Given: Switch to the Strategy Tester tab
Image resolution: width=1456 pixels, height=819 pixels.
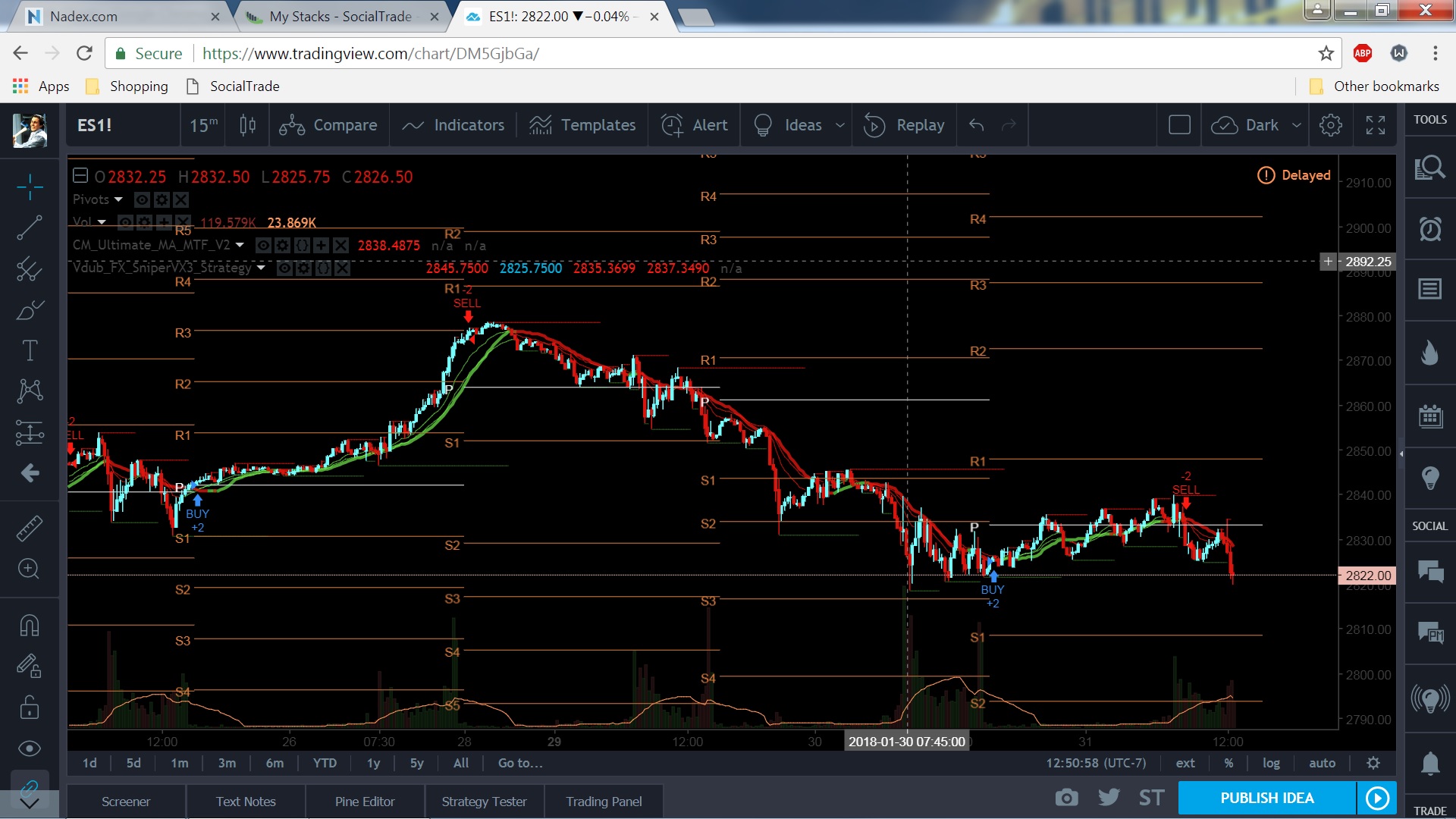Looking at the screenshot, I should 484,802.
